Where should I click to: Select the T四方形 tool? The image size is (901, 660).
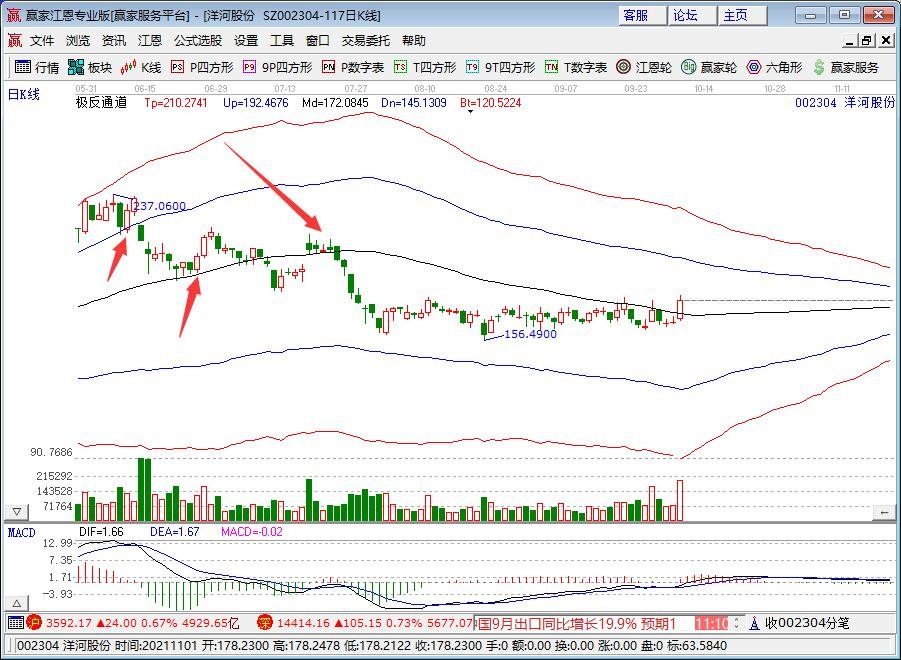[x=425, y=67]
